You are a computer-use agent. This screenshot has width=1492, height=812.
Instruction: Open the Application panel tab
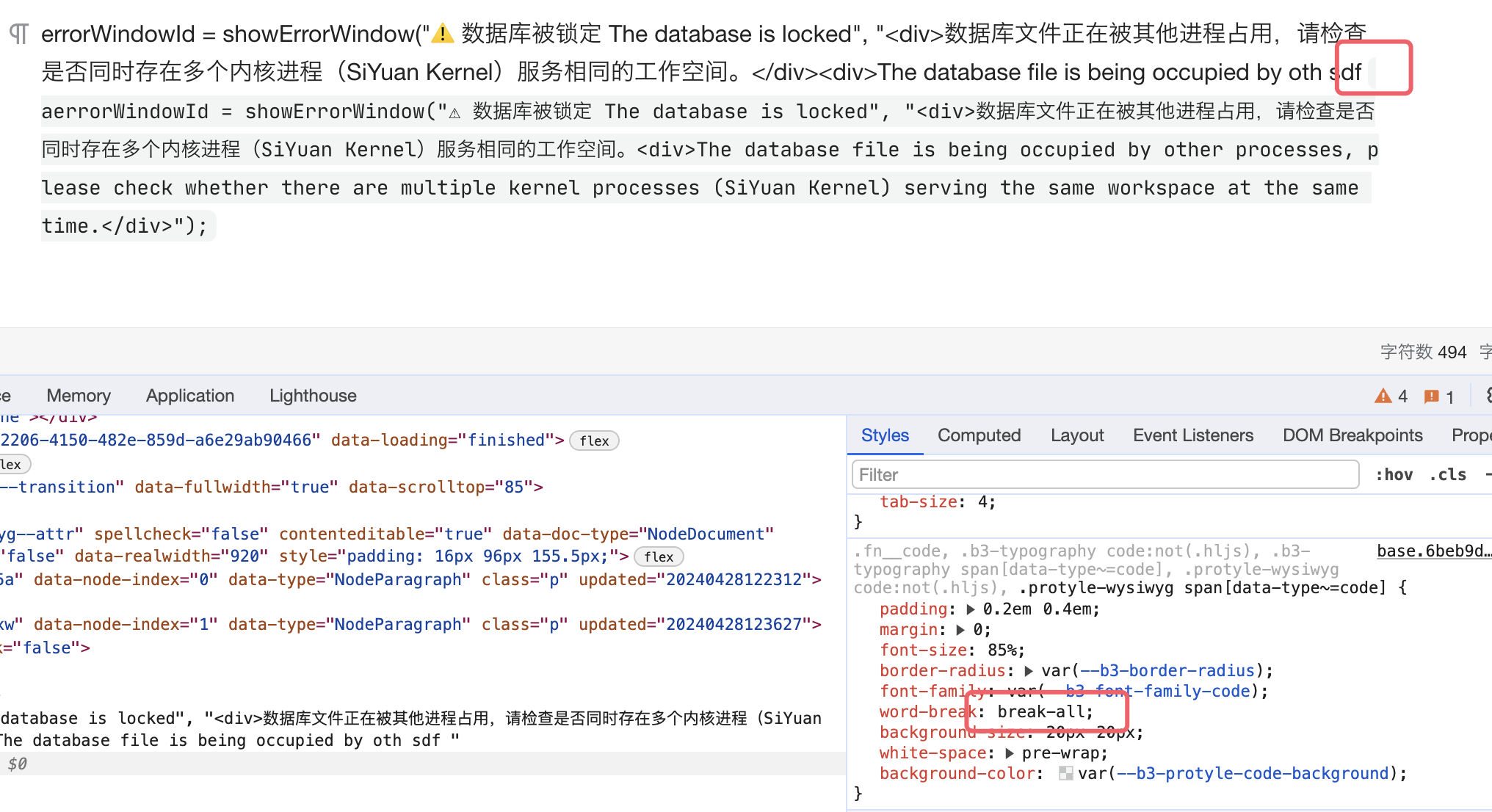[190, 396]
